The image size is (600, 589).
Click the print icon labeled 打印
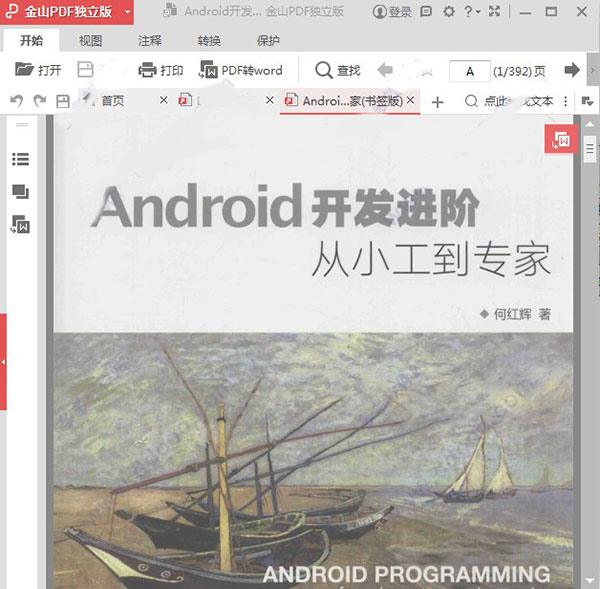click(x=160, y=70)
